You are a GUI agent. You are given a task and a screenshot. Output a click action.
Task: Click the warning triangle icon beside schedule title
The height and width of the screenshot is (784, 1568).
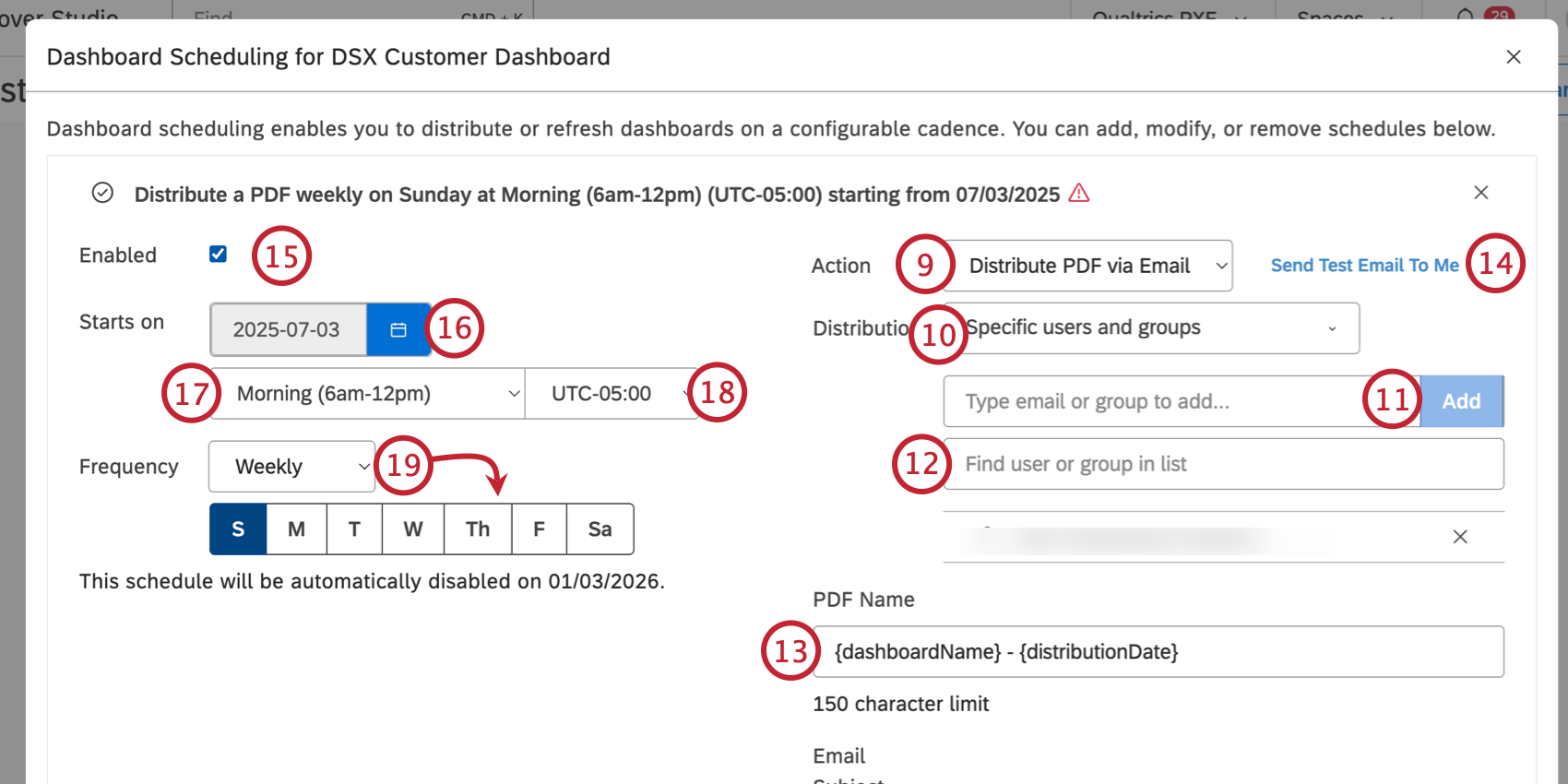tap(1078, 194)
